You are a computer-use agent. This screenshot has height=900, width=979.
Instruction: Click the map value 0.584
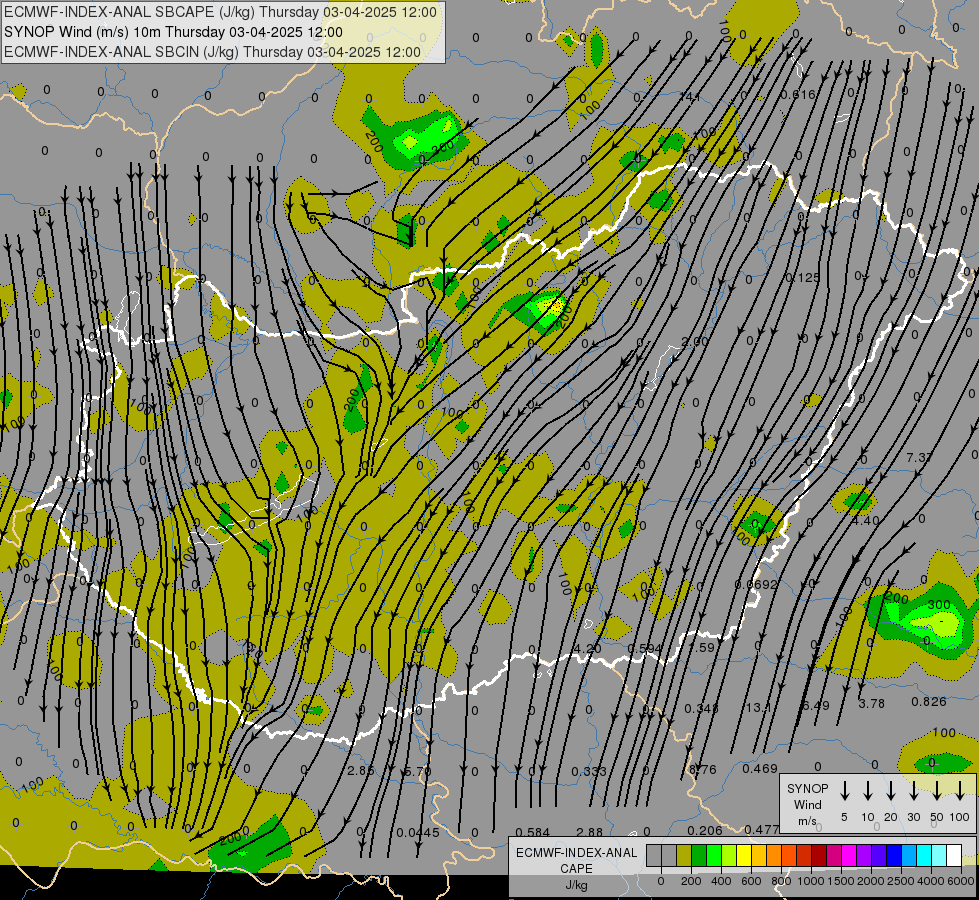[x=533, y=832]
